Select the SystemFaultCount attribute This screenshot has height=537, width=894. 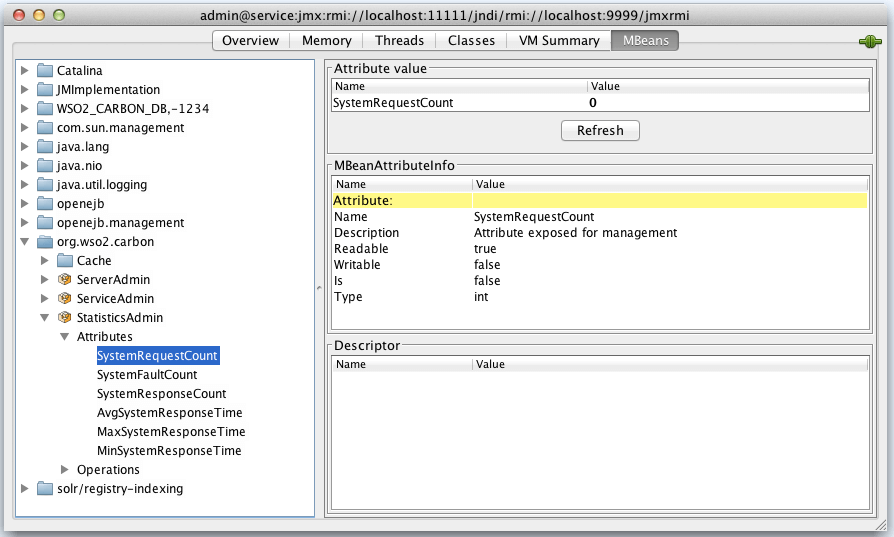[147, 375]
